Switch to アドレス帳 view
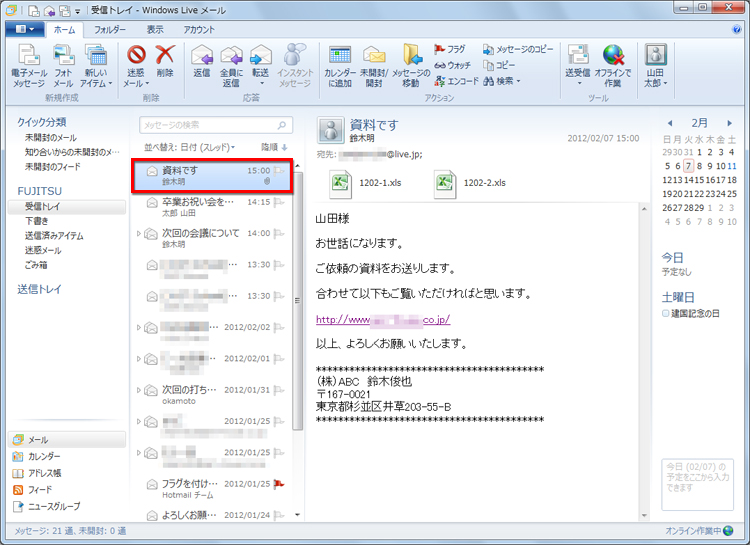The width and height of the screenshot is (750, 545). pos(37,473)
